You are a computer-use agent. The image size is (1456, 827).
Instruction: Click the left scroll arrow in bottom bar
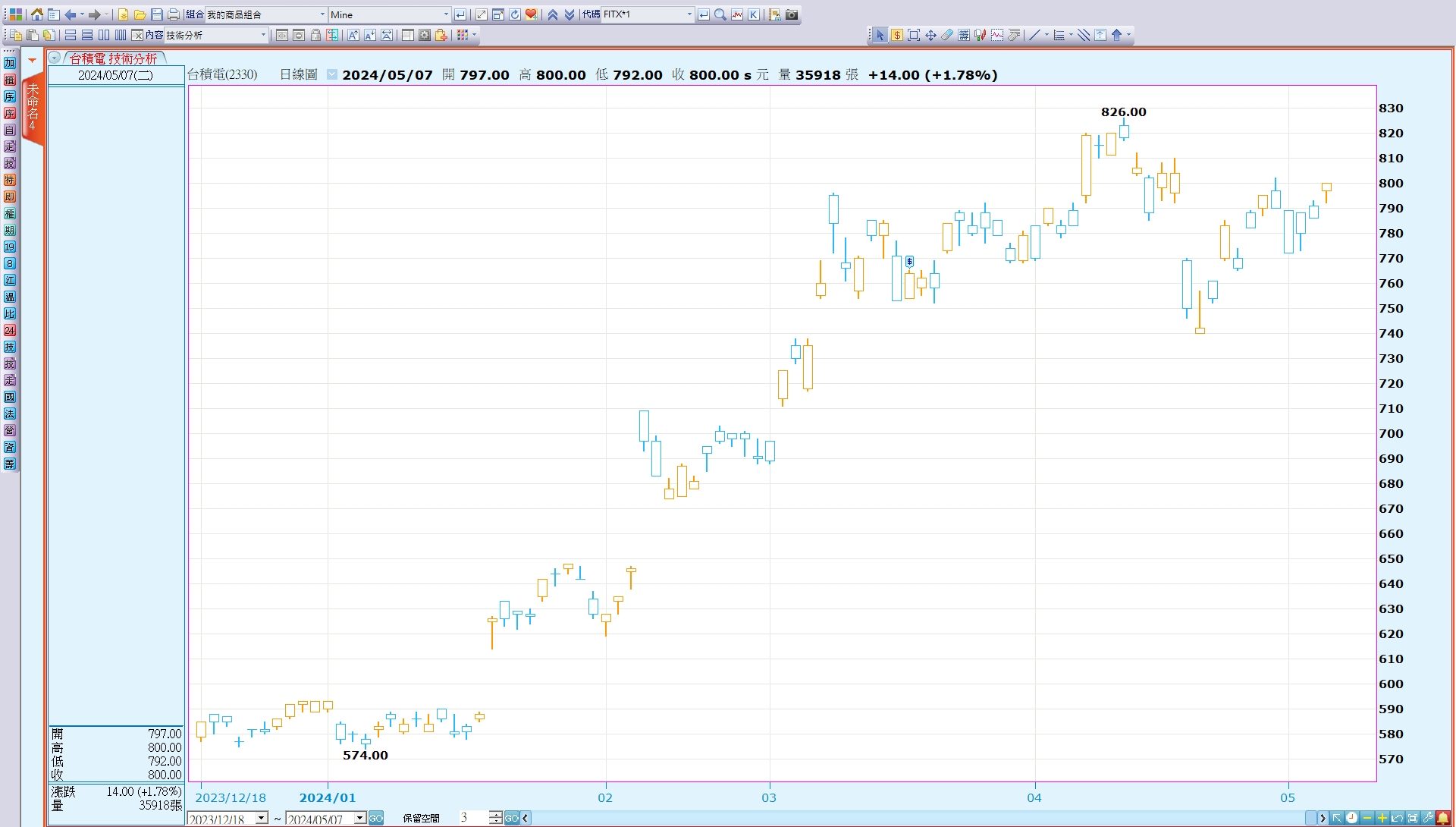click(x=526, y=819)
